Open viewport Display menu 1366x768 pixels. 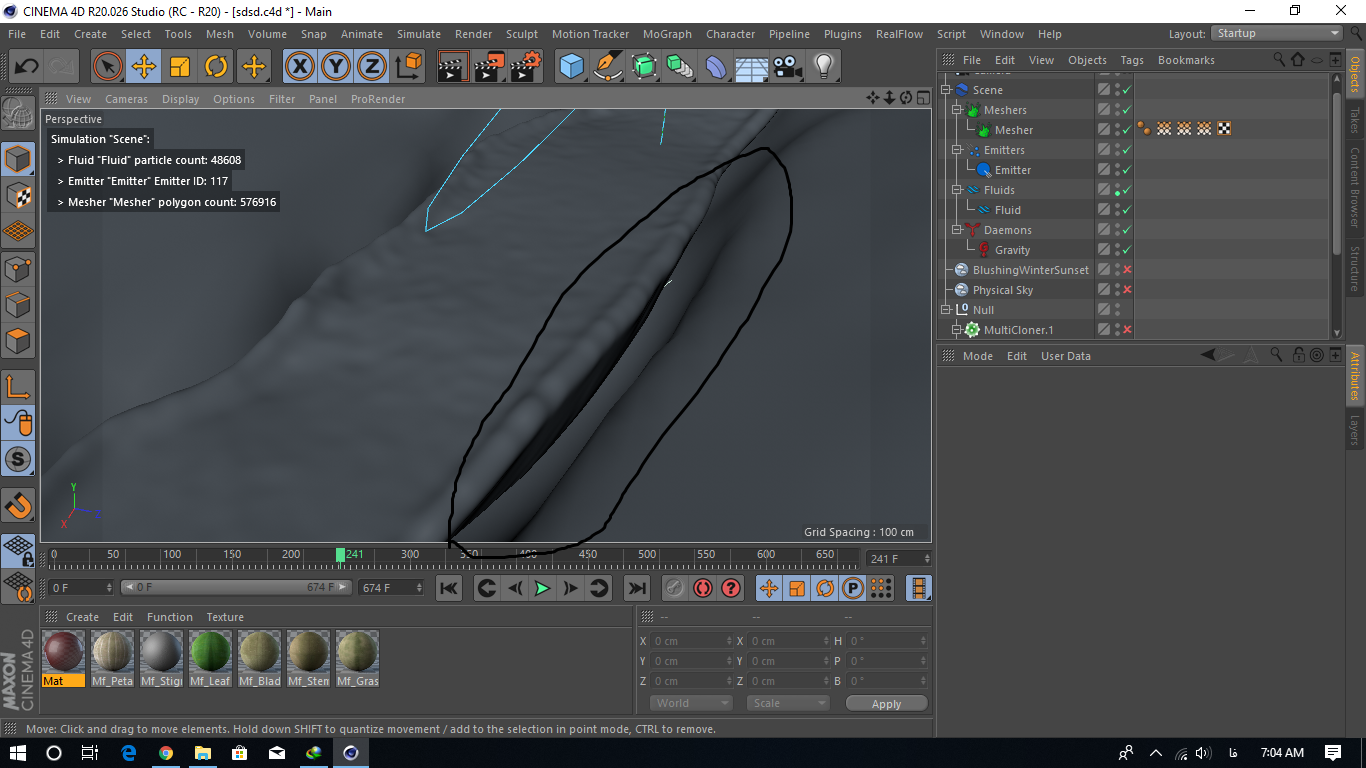tap(181, 99)
